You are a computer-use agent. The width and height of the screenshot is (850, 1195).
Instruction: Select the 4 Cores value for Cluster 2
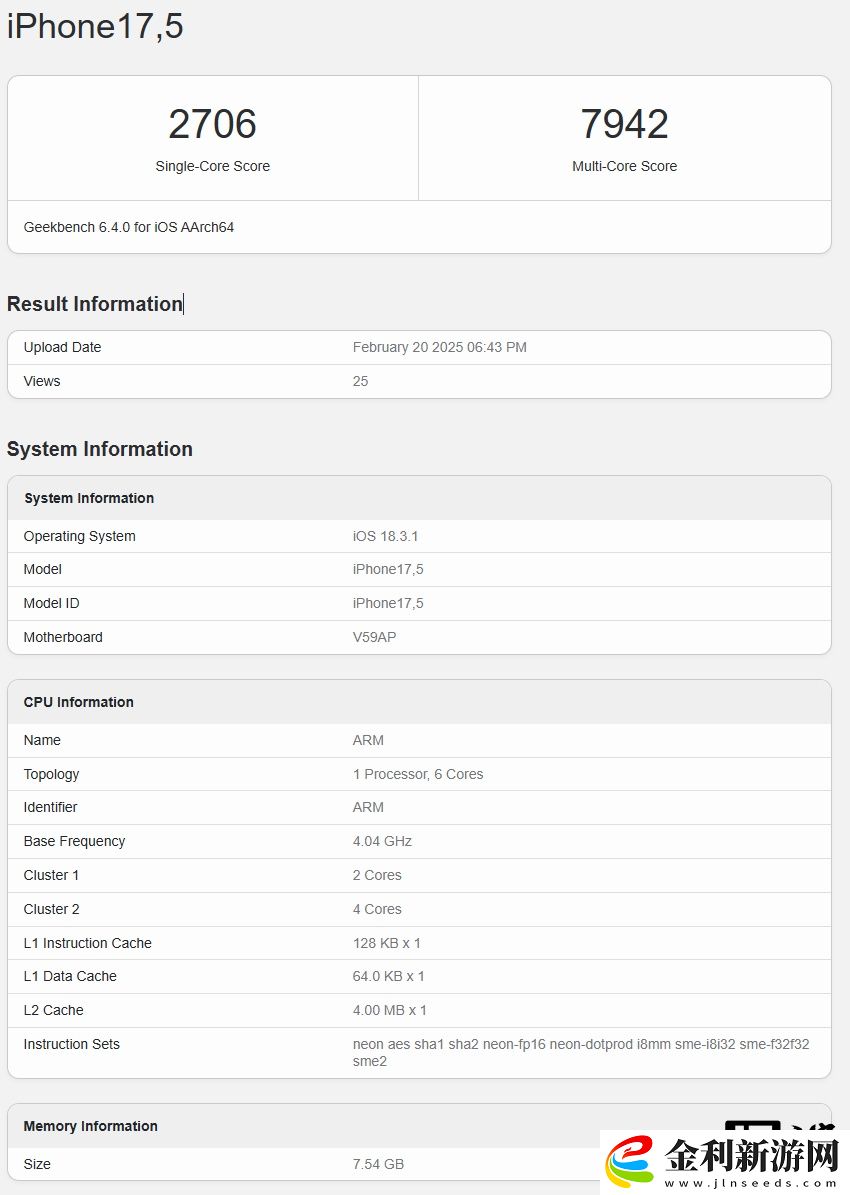[x=377, y=909]
